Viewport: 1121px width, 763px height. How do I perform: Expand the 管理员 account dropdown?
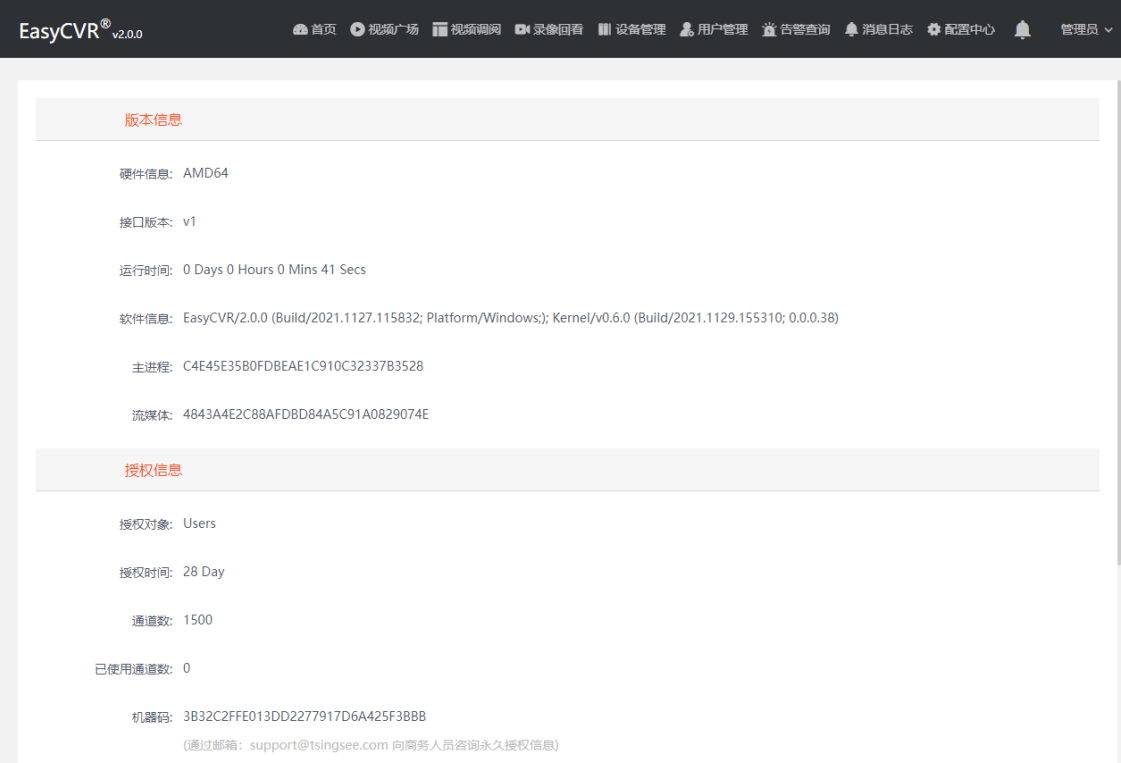click(x=1086, y=29)
